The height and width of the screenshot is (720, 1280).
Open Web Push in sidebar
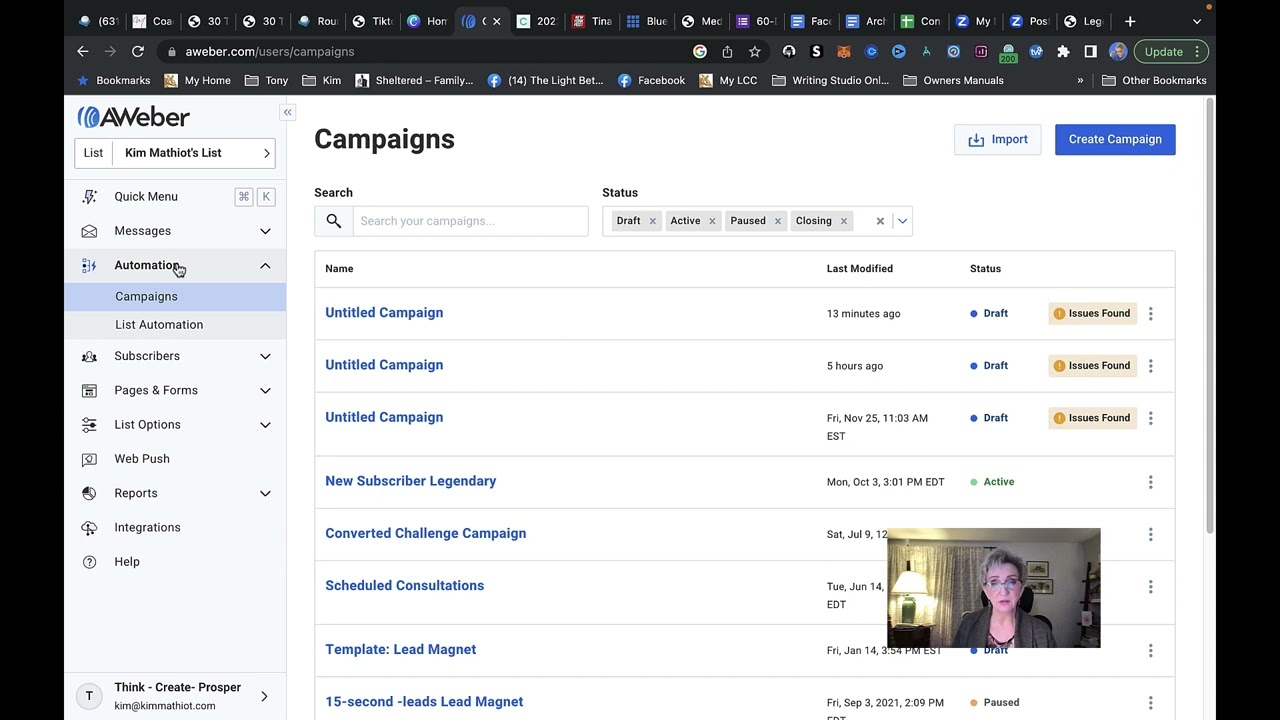click(142, 459)
